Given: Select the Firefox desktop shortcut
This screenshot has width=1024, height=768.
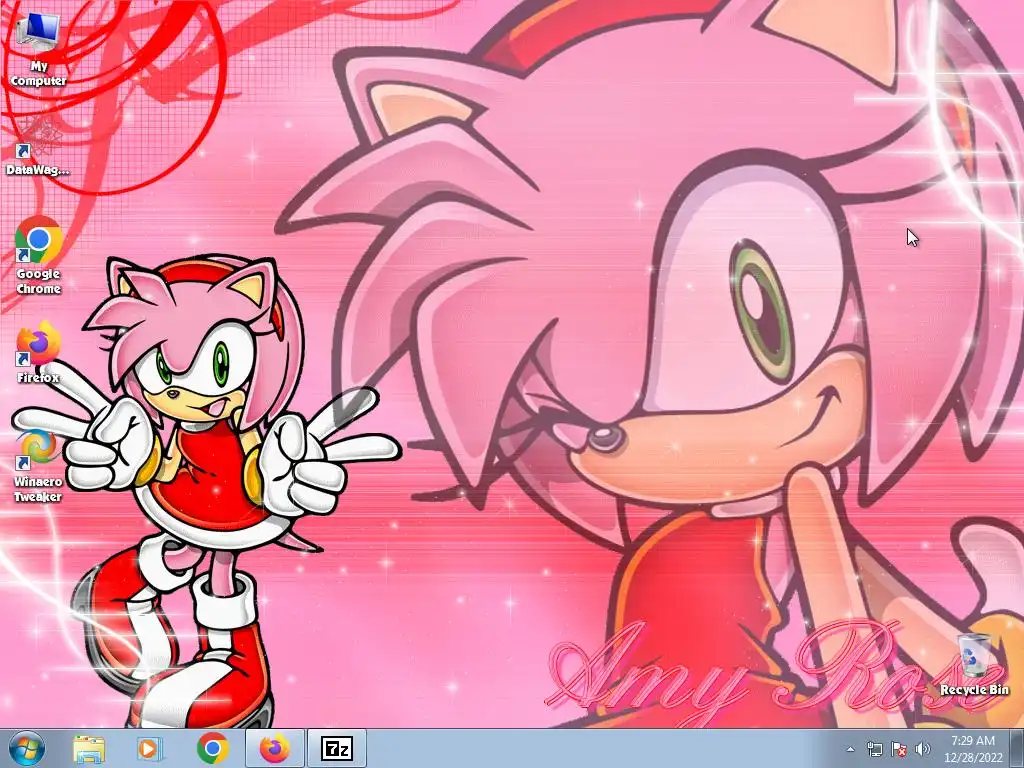Looking at the screenshot, I should click(x=39, y=351).
